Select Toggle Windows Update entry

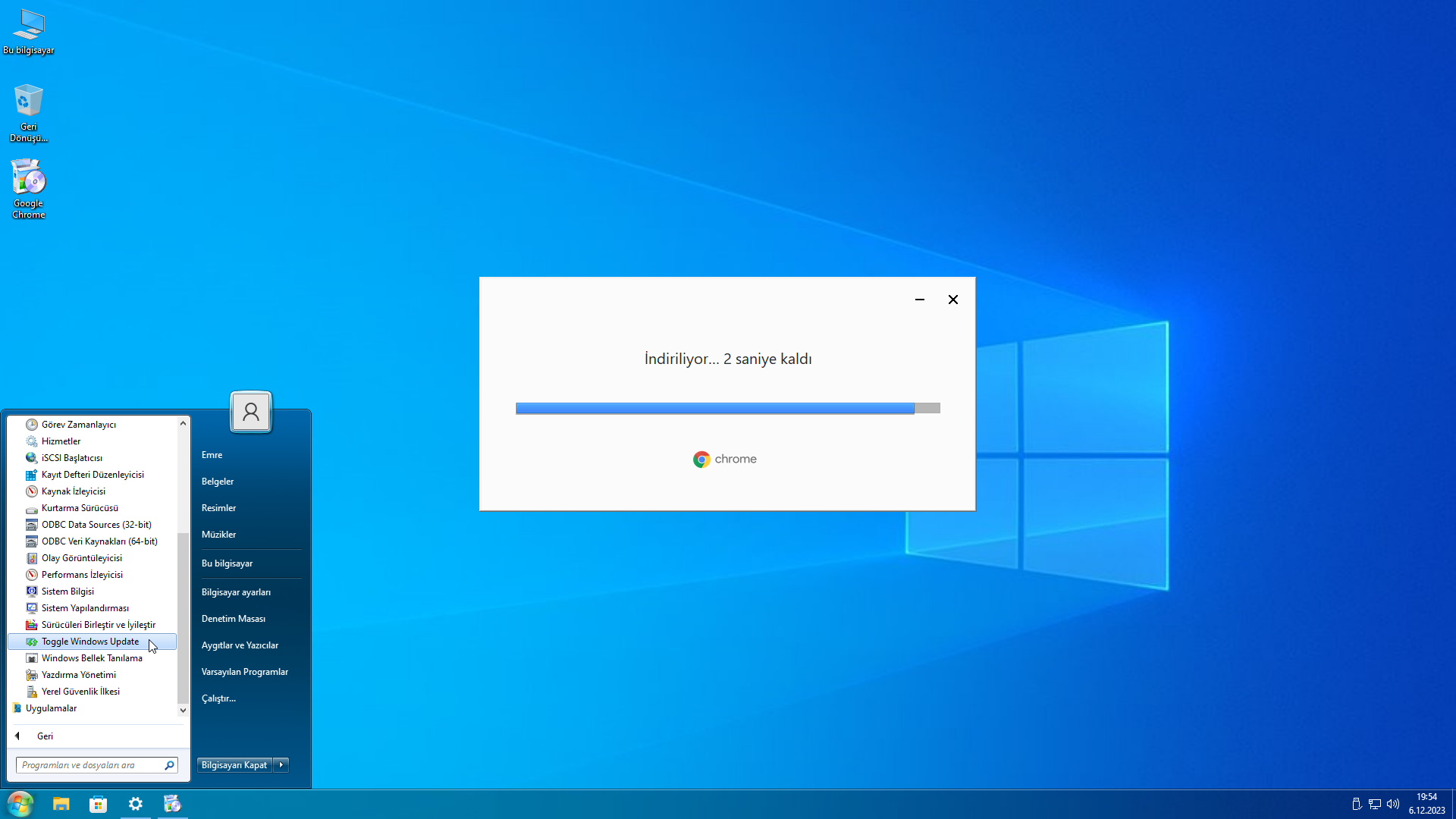(x=92, y=642)
